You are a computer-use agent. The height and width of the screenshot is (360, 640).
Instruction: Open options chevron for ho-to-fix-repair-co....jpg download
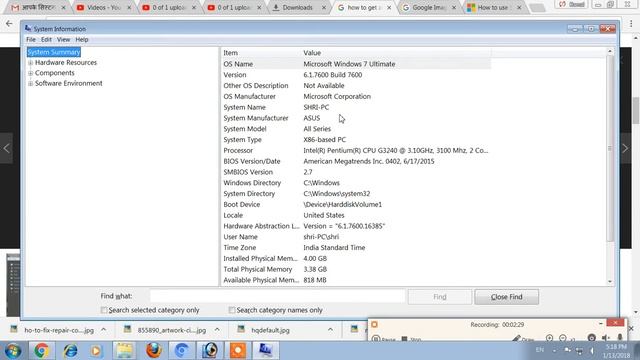click(x=104, y=329)
